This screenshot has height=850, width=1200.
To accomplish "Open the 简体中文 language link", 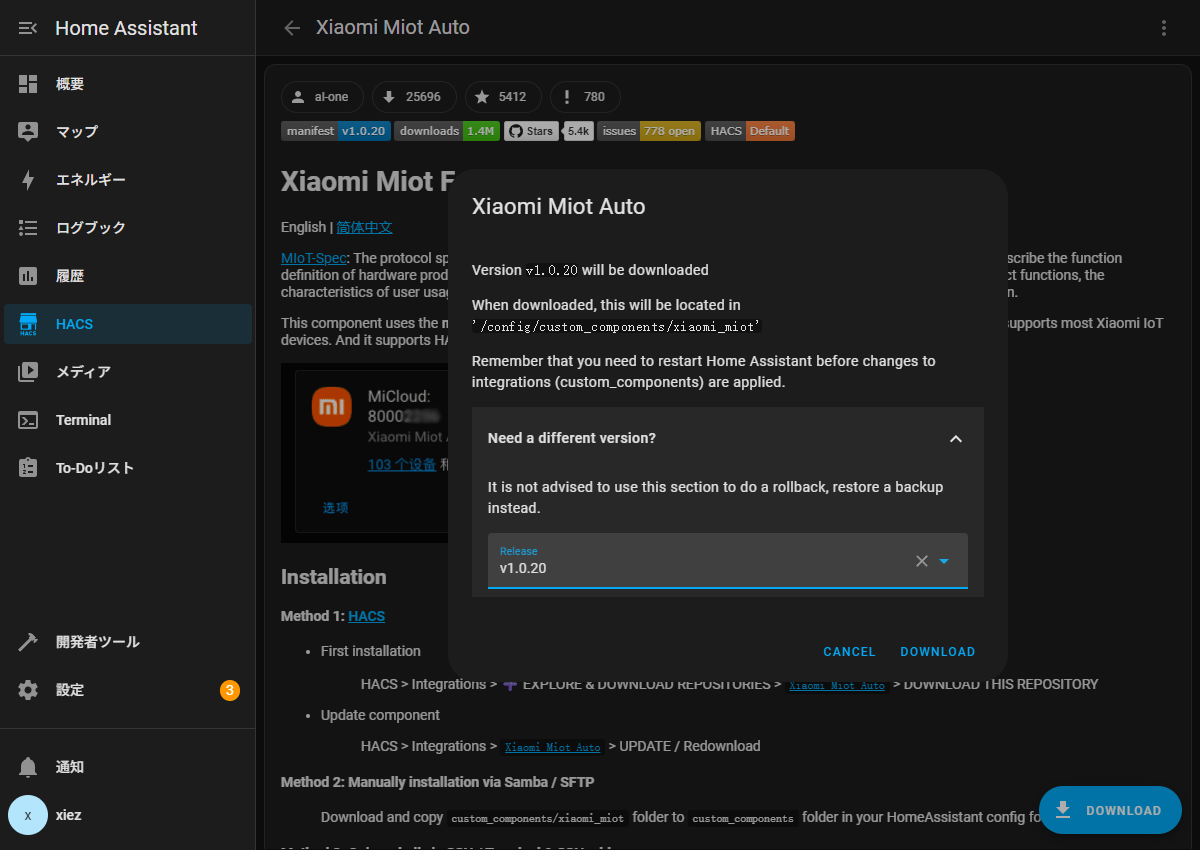I will [364, 227].
